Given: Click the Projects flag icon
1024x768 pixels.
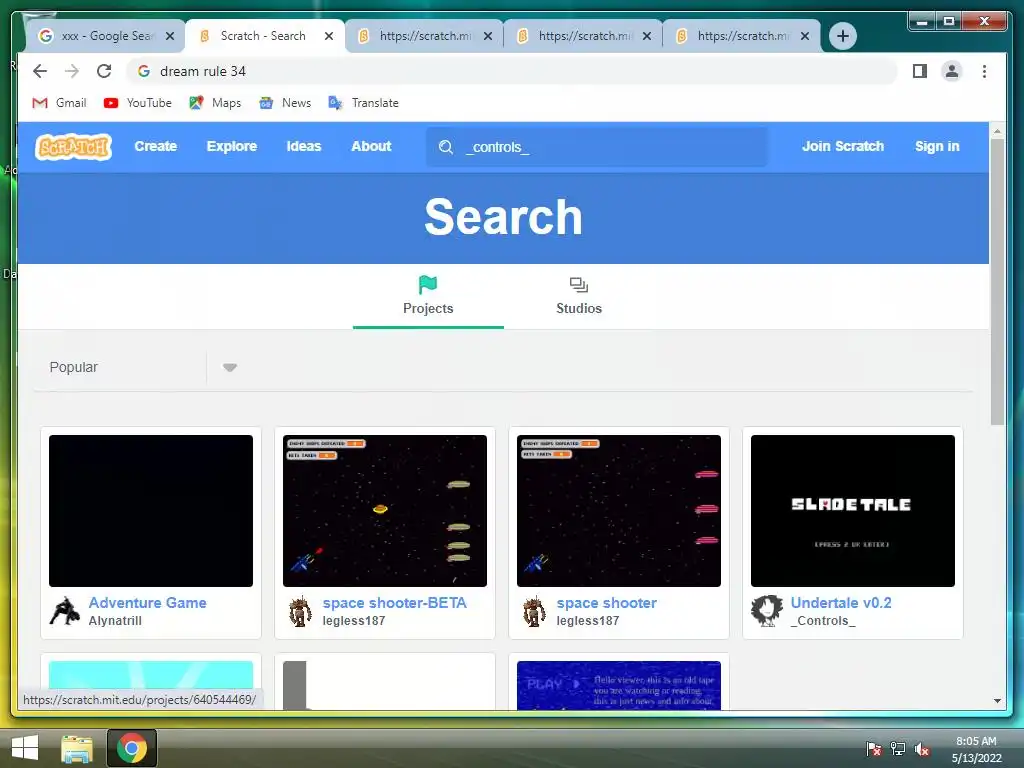Looking at the screenshot, I should 428,285.
